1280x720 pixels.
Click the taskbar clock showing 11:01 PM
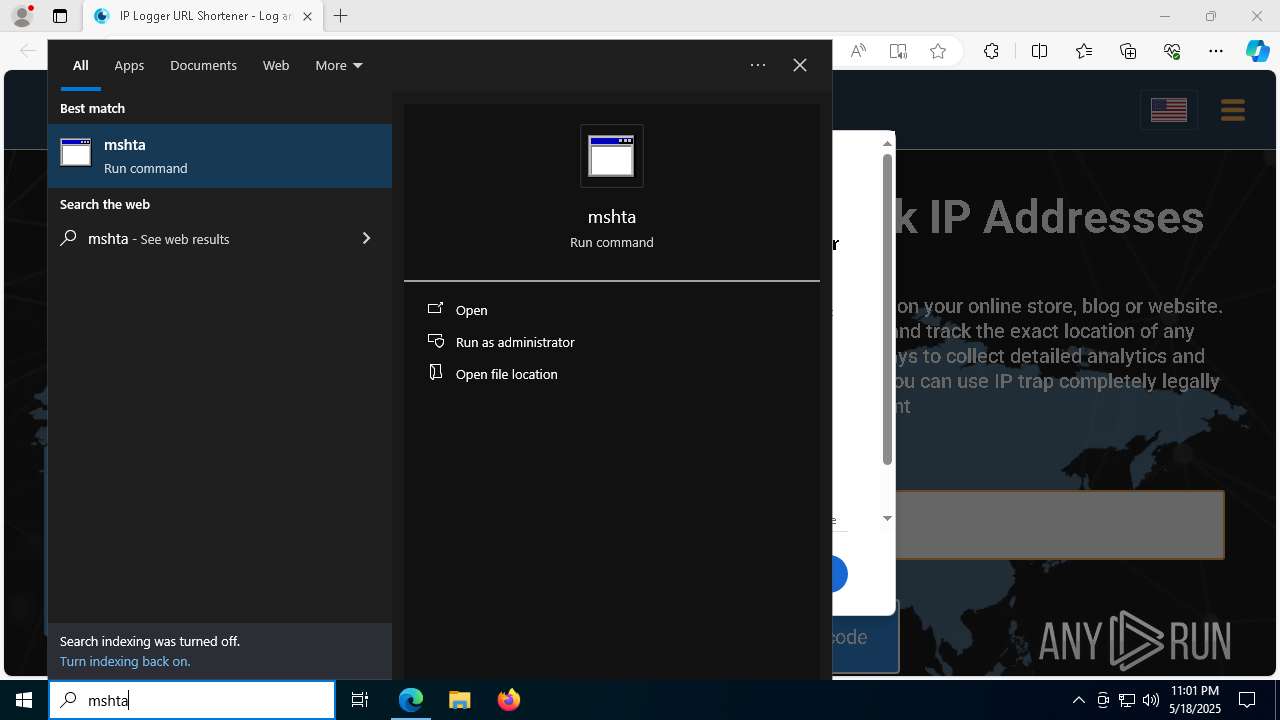coord(1194,700)
